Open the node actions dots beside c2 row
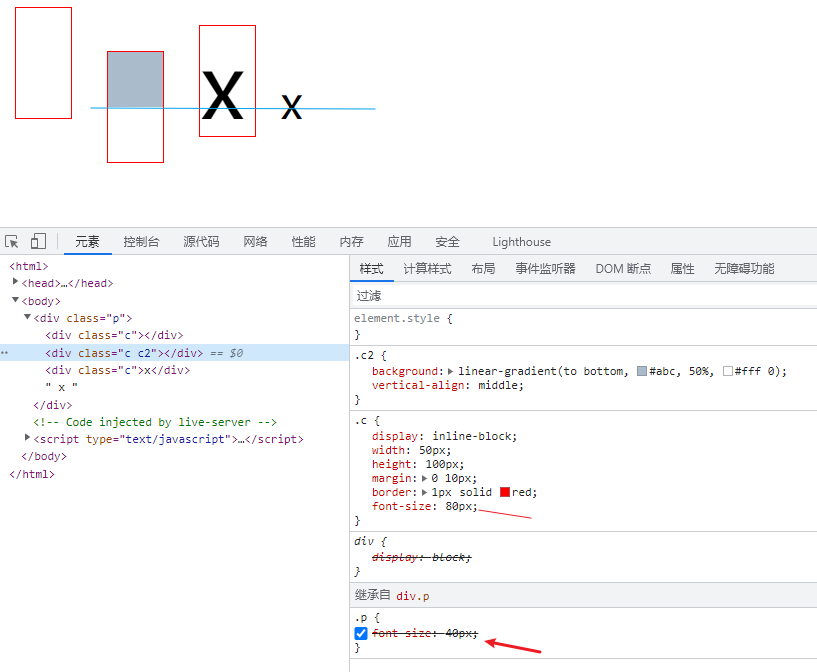817x672 pixels. tap(4, 353)
